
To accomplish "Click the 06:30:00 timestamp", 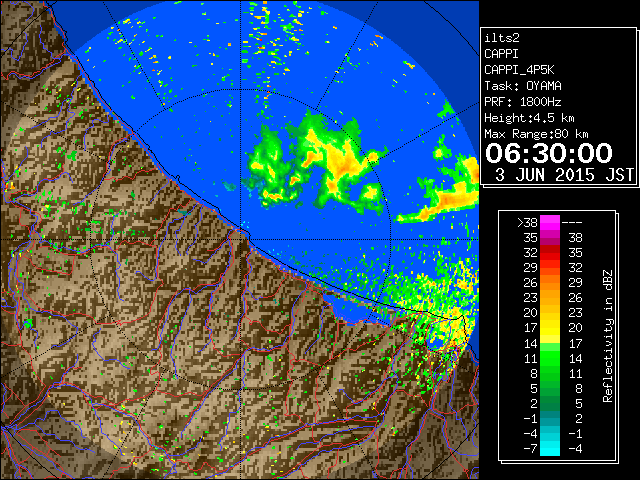I will pos(549,153).
